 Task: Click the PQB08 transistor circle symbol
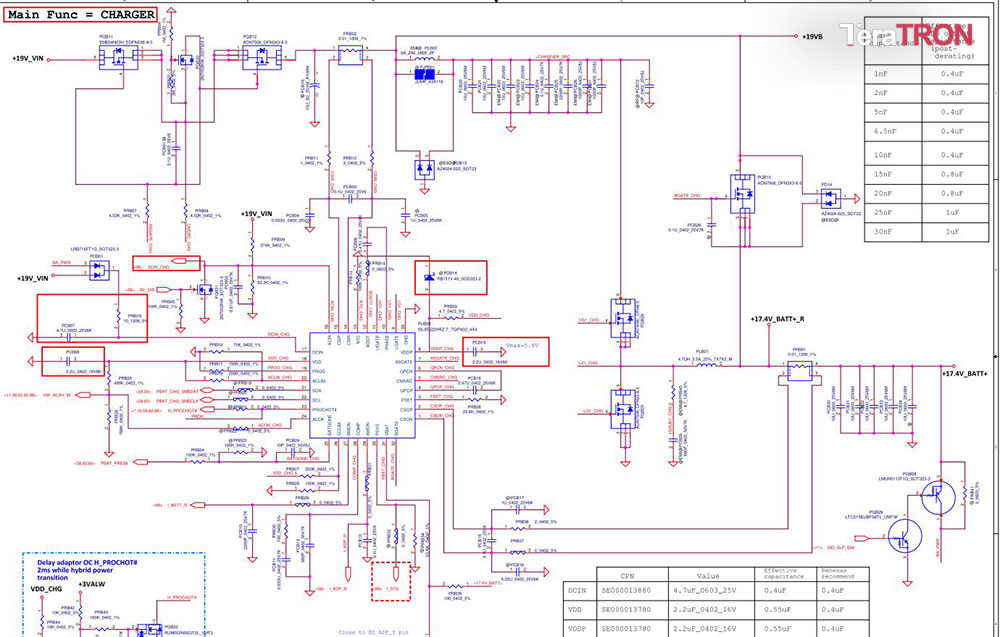point(939,497)
